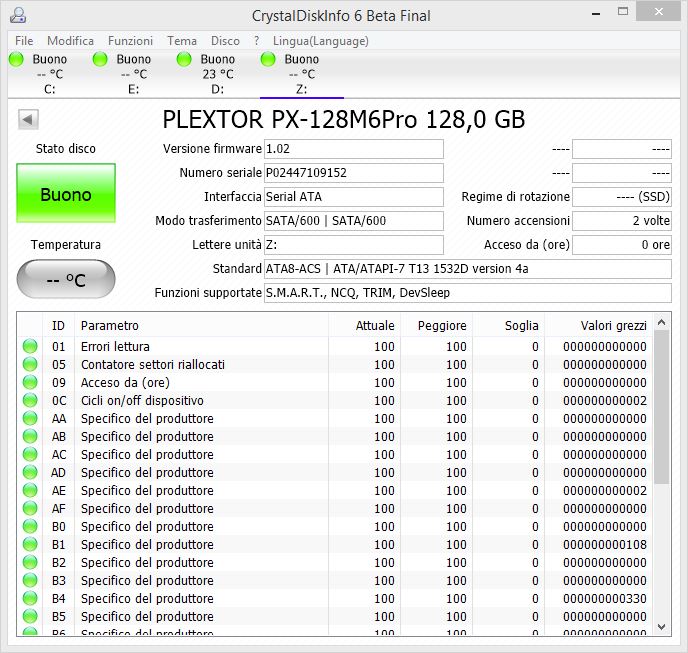The height and width of the screenshot is (653, 688).
Task: Click the previous disk arrow button
Action: click(28, 120)
